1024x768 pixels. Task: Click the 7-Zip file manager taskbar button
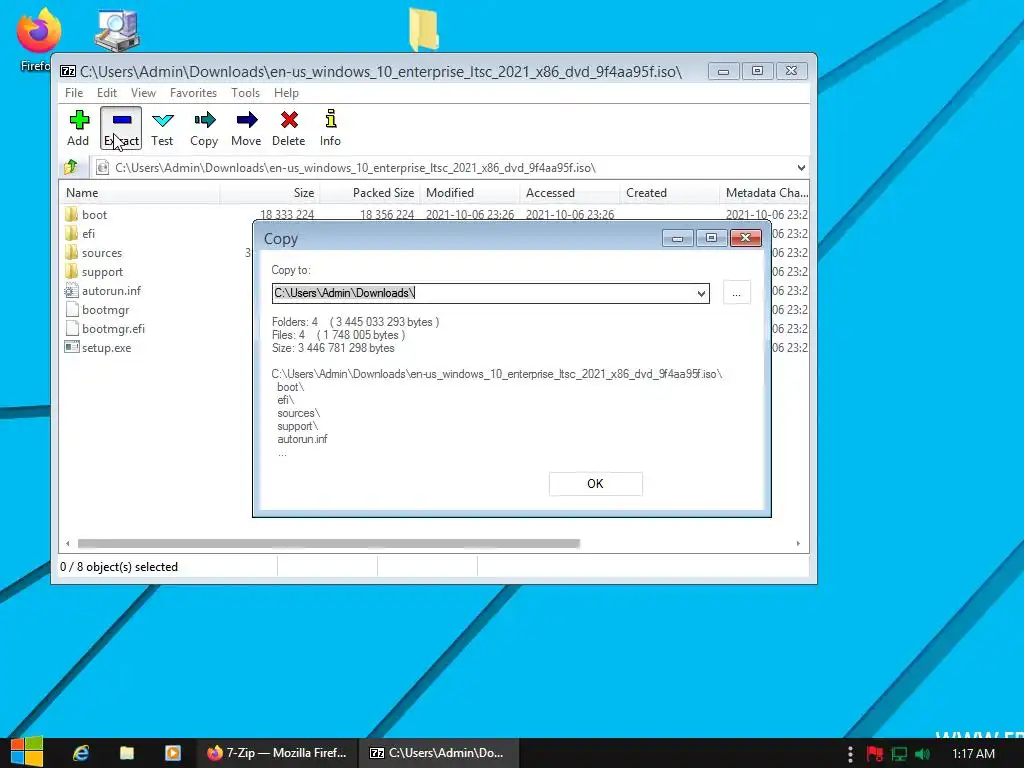[x=441, y=753]
